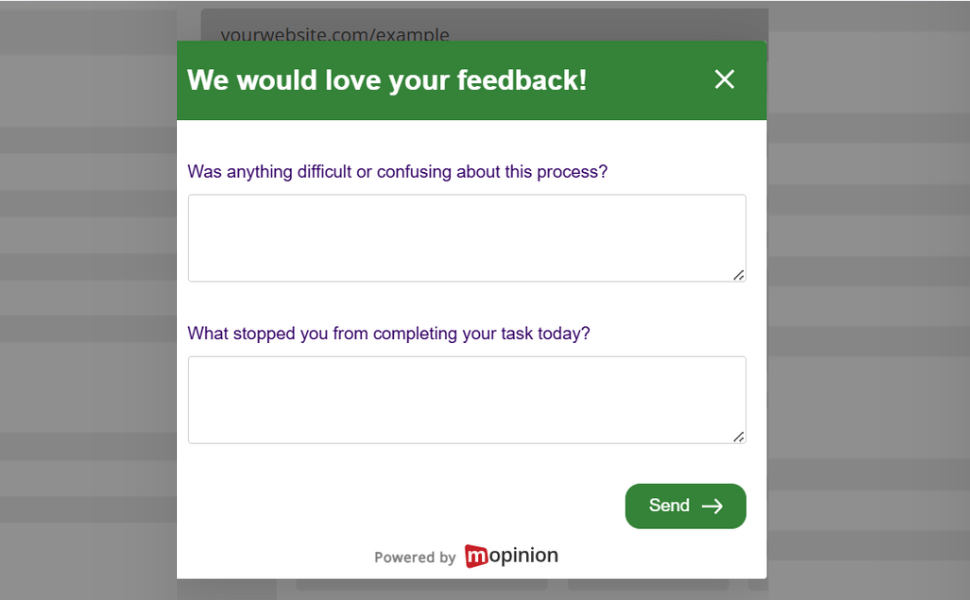Click the Send button label text
The image size is (970, 600).
point(669,506)
